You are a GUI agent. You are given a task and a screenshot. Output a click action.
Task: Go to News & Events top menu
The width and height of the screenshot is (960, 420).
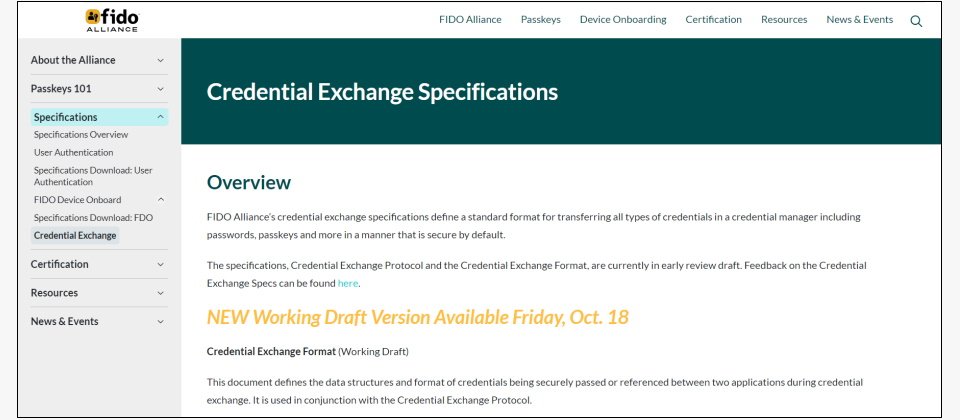pyautogui.click(x=860, y=20)
